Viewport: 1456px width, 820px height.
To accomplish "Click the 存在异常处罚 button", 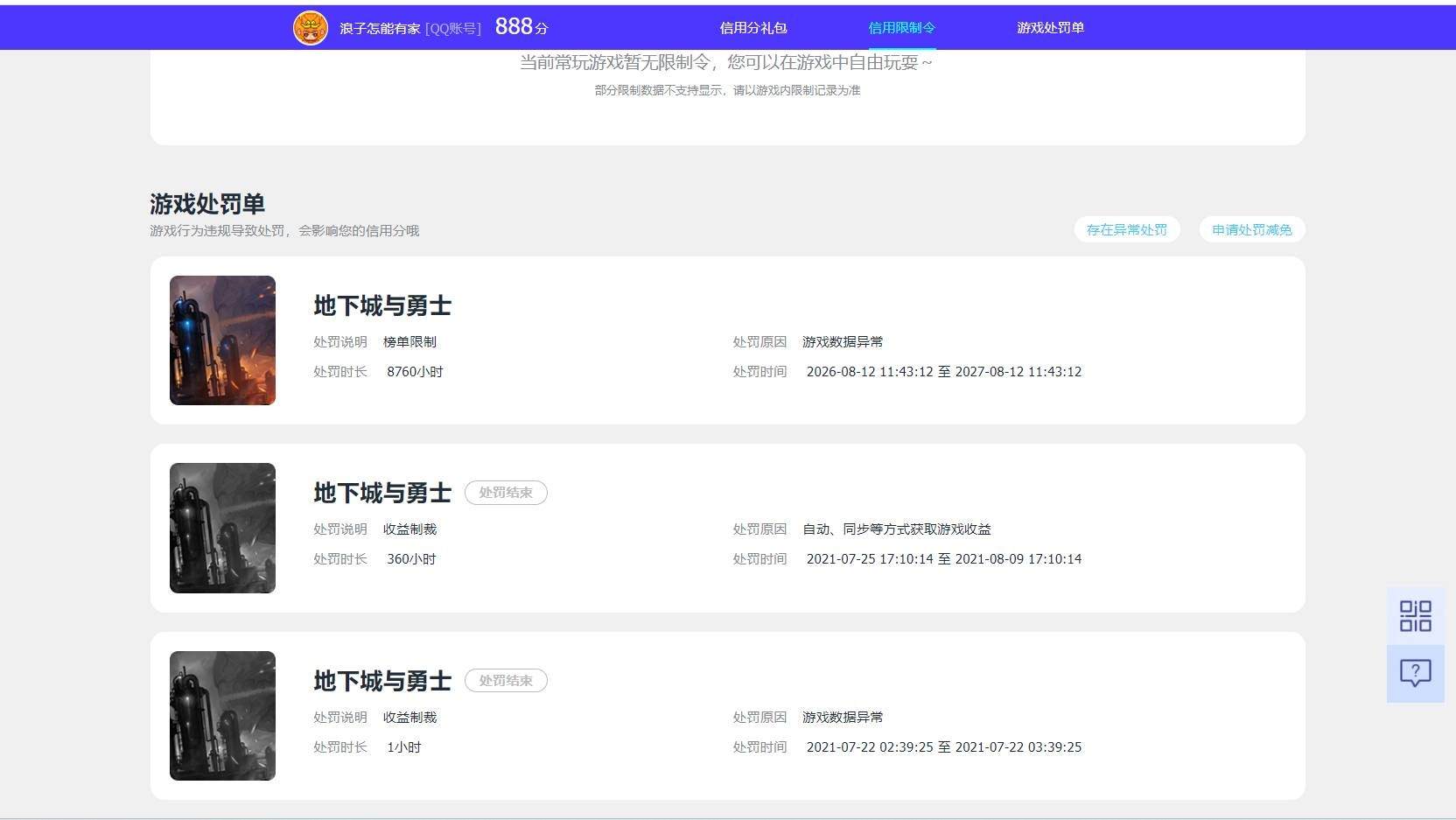I will point(1127,229).
